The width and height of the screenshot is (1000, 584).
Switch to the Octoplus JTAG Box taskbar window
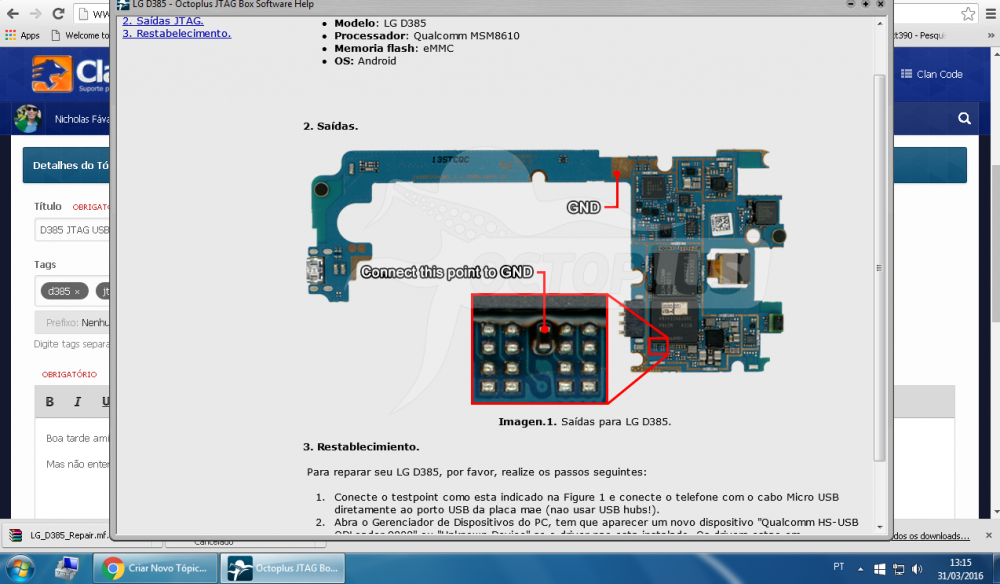click(283, 568)
